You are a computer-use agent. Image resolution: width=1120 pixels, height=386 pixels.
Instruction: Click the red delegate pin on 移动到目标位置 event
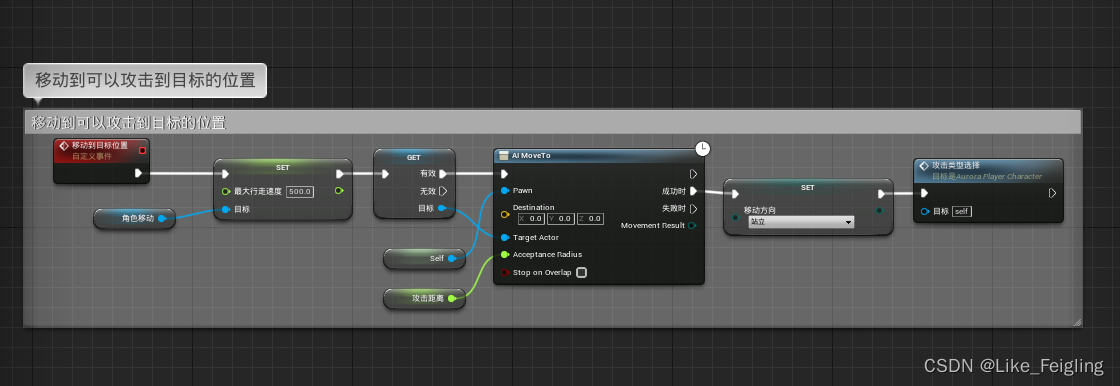(x=142, y=150)
